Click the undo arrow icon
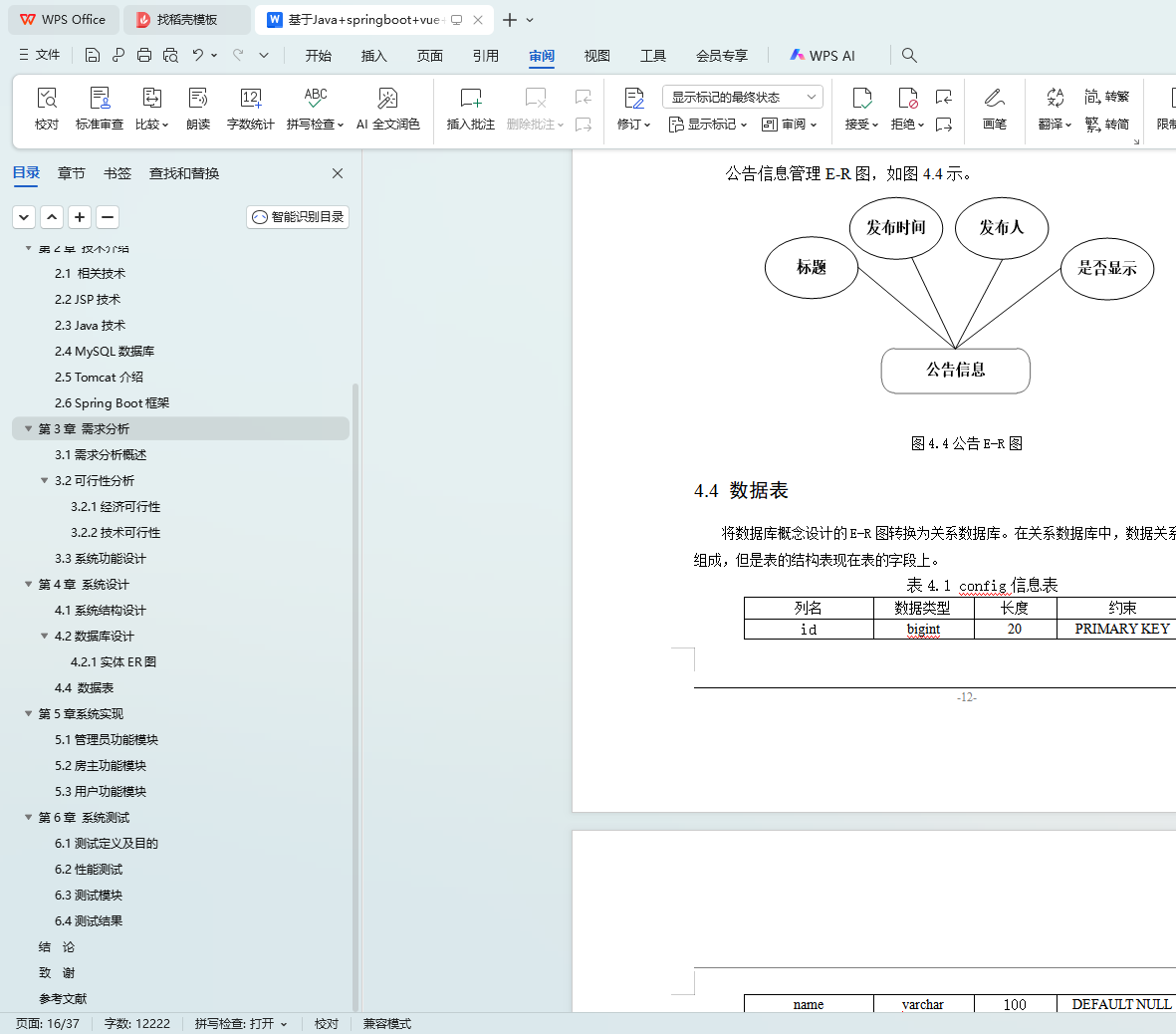This screenshot has height=1034, width=1176. (197, 55)
